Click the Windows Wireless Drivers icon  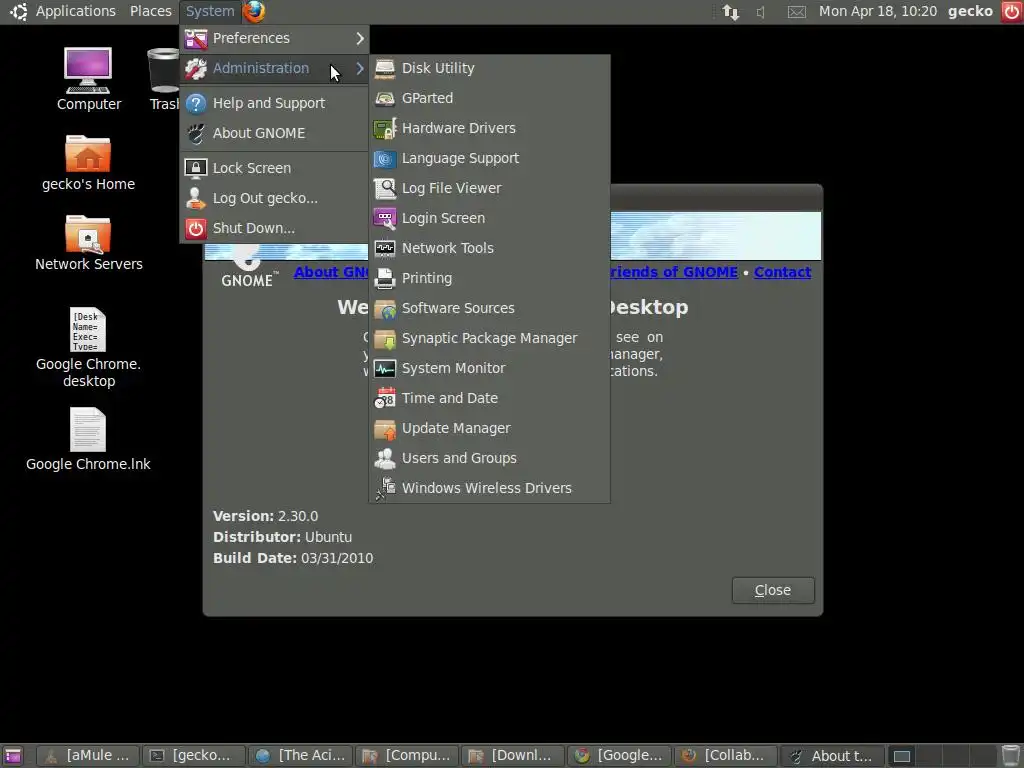pos(385,488)
